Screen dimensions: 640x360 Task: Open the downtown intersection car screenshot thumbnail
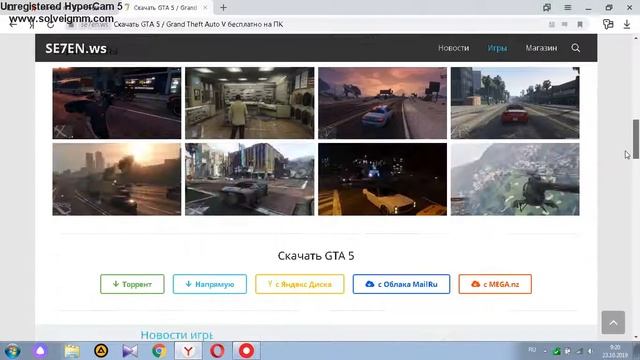coord(250,179)
